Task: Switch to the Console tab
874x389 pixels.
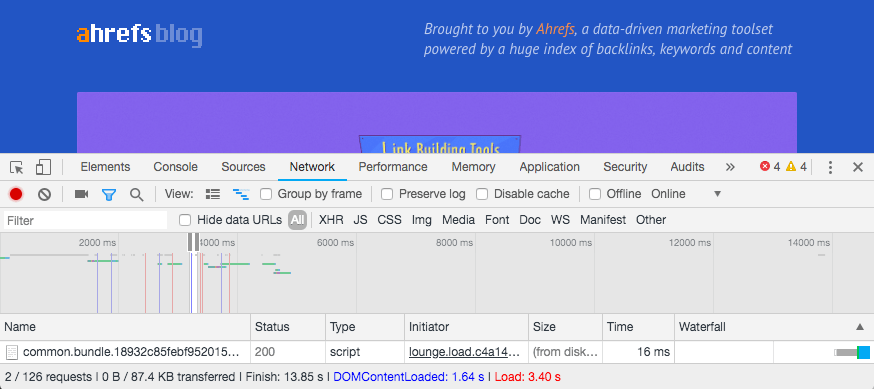Action: [176, 167]
